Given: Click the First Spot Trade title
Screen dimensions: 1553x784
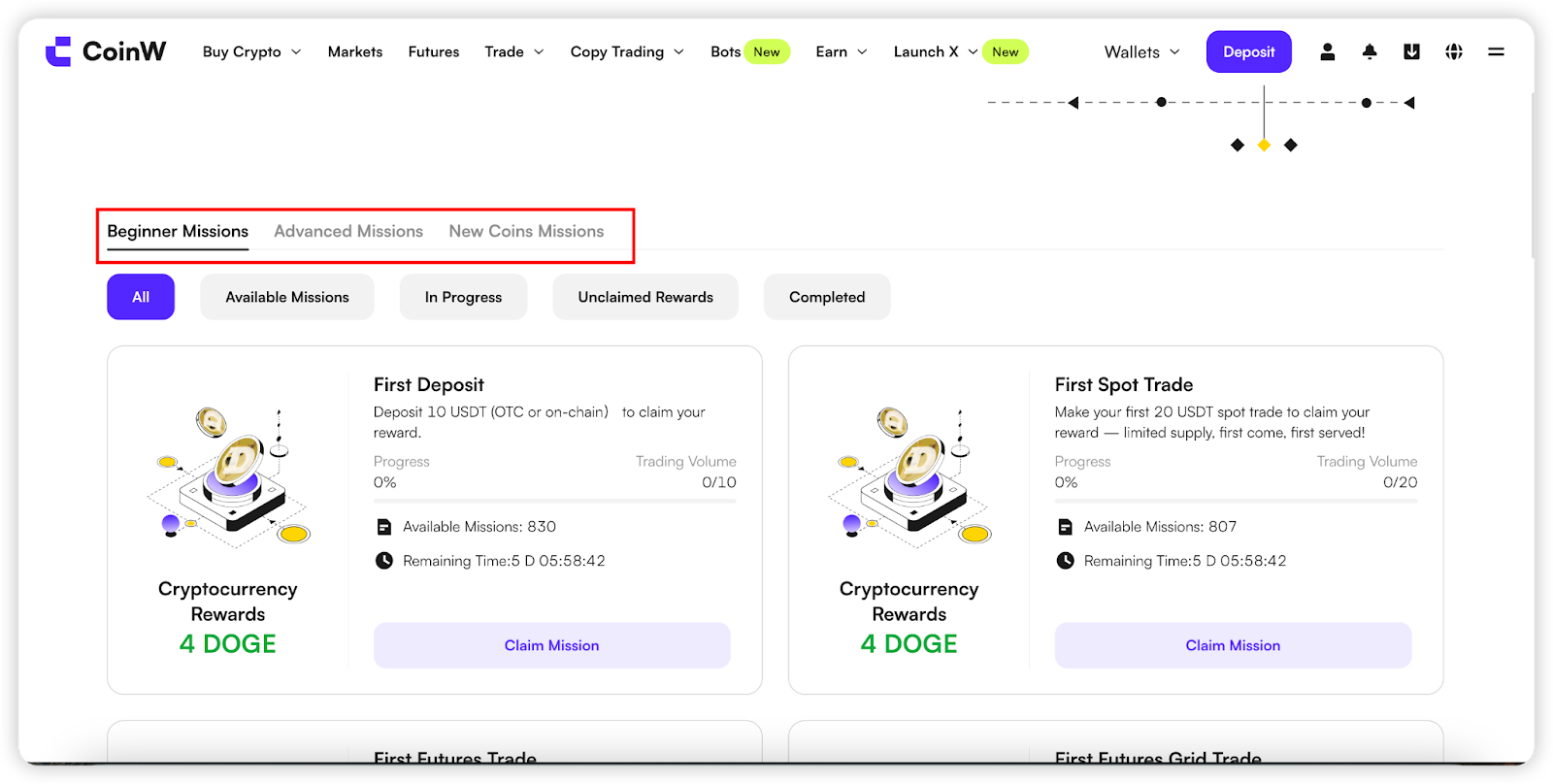Looking at the screenshot, I should pyautogui.click(x=1124, y=384).
